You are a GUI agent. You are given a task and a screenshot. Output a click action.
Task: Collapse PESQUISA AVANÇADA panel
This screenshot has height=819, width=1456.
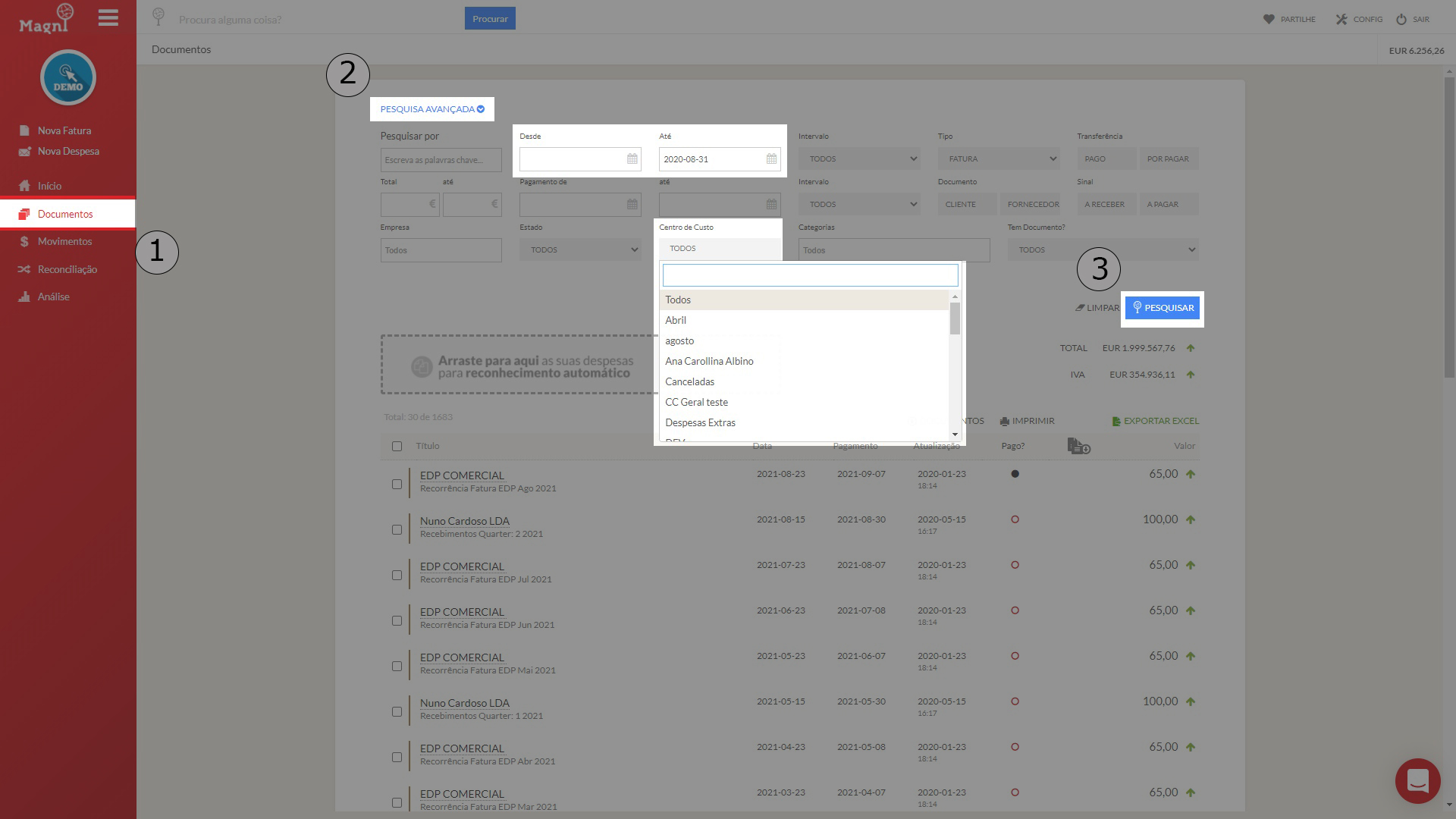tap(432, 109)
